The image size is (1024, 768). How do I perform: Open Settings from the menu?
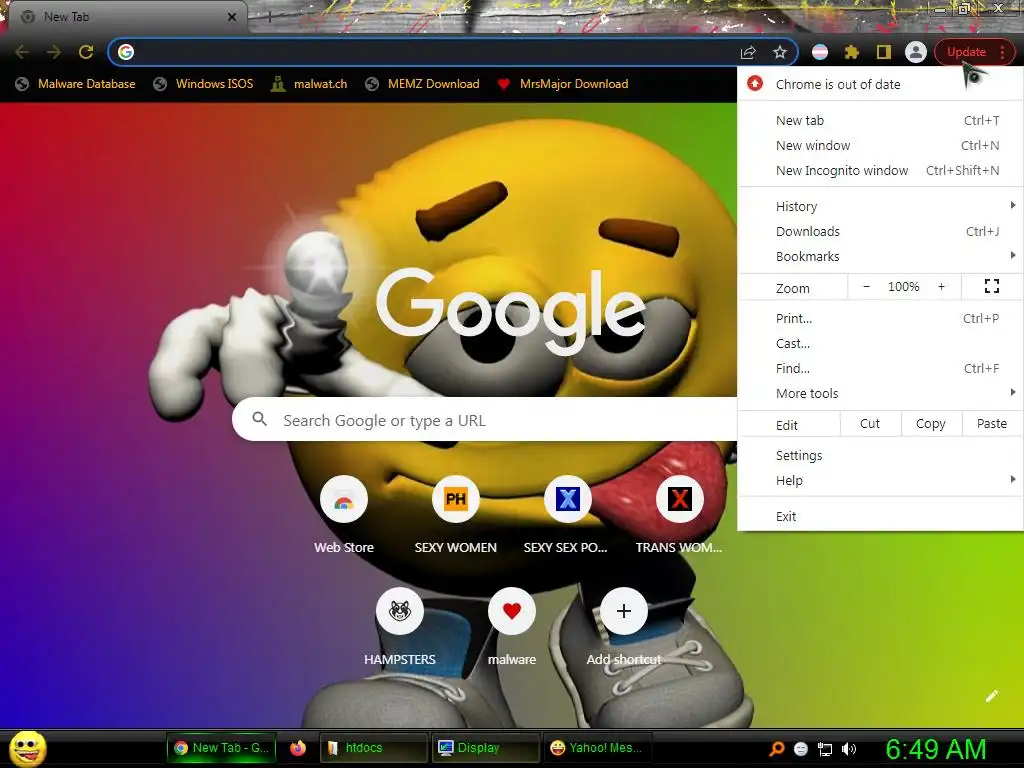880,455
